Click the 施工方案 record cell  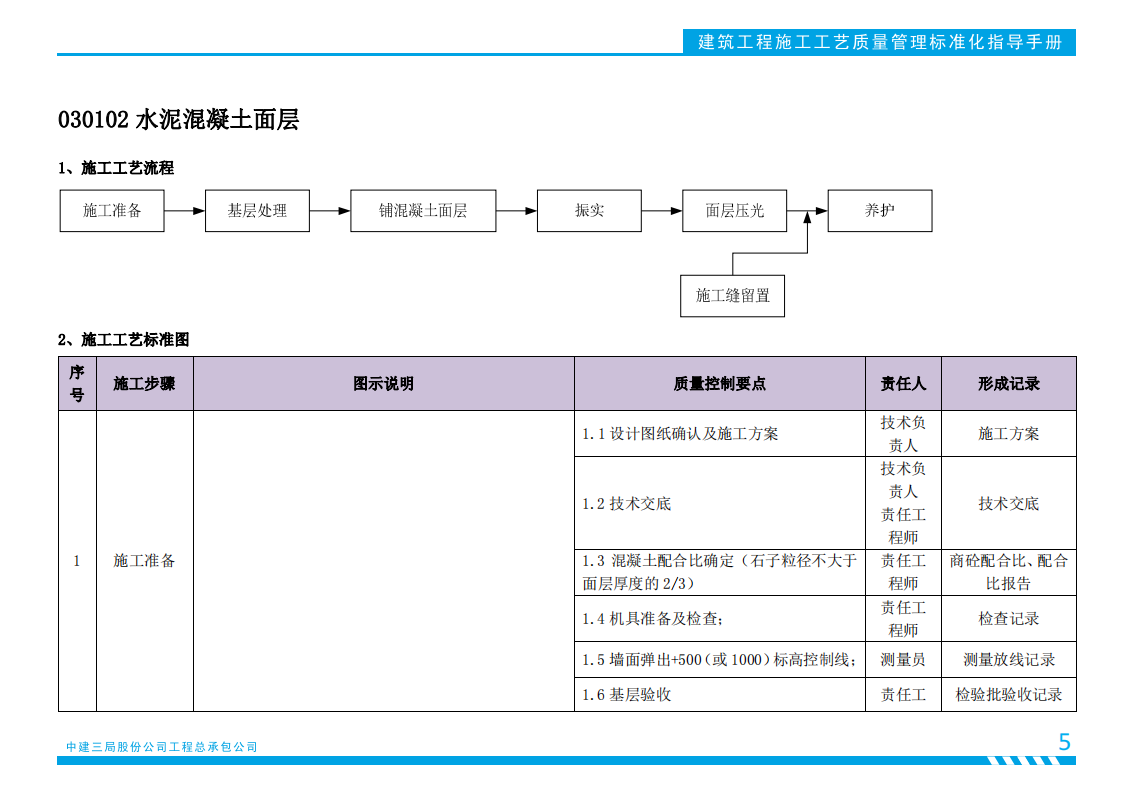[1008, 434]
